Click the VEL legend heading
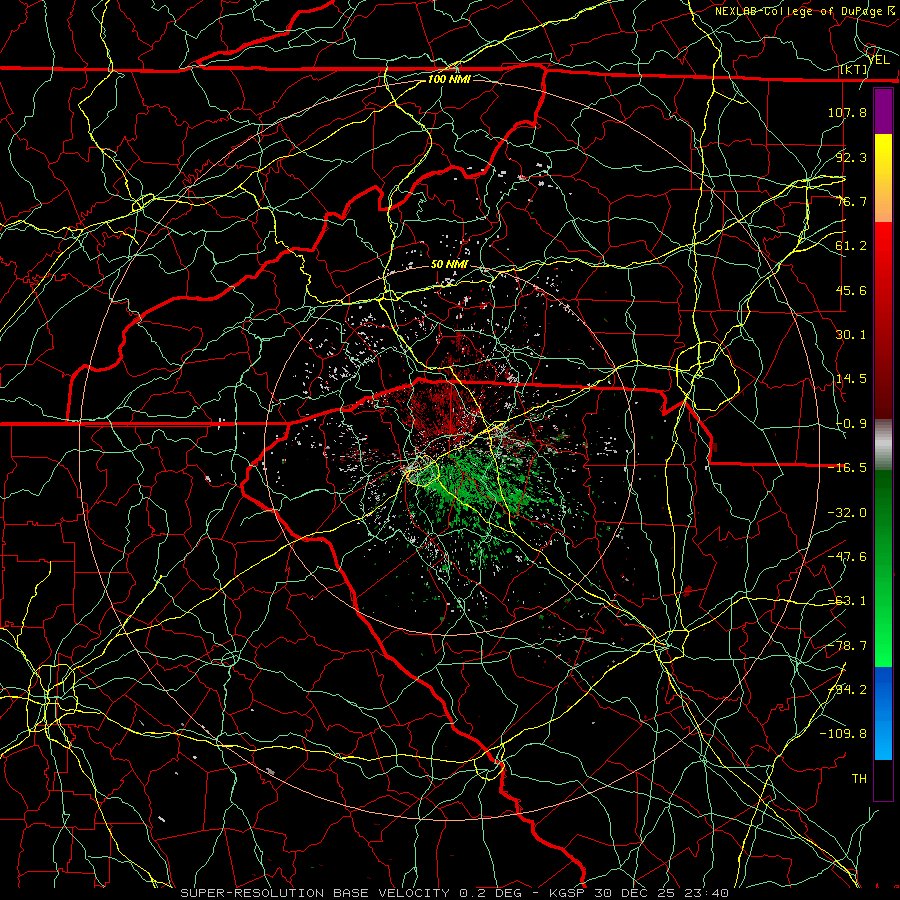 click(x=879, y=60)
